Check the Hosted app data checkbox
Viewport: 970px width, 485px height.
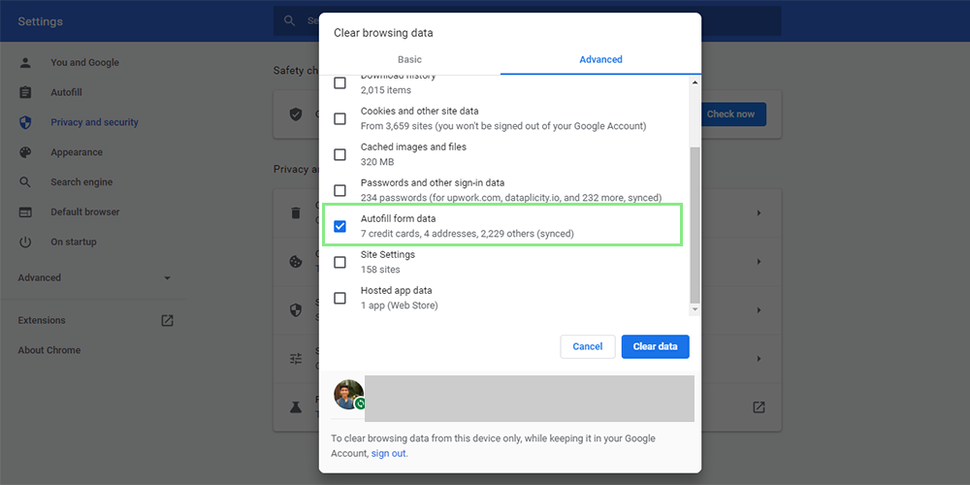click(340, 298)
